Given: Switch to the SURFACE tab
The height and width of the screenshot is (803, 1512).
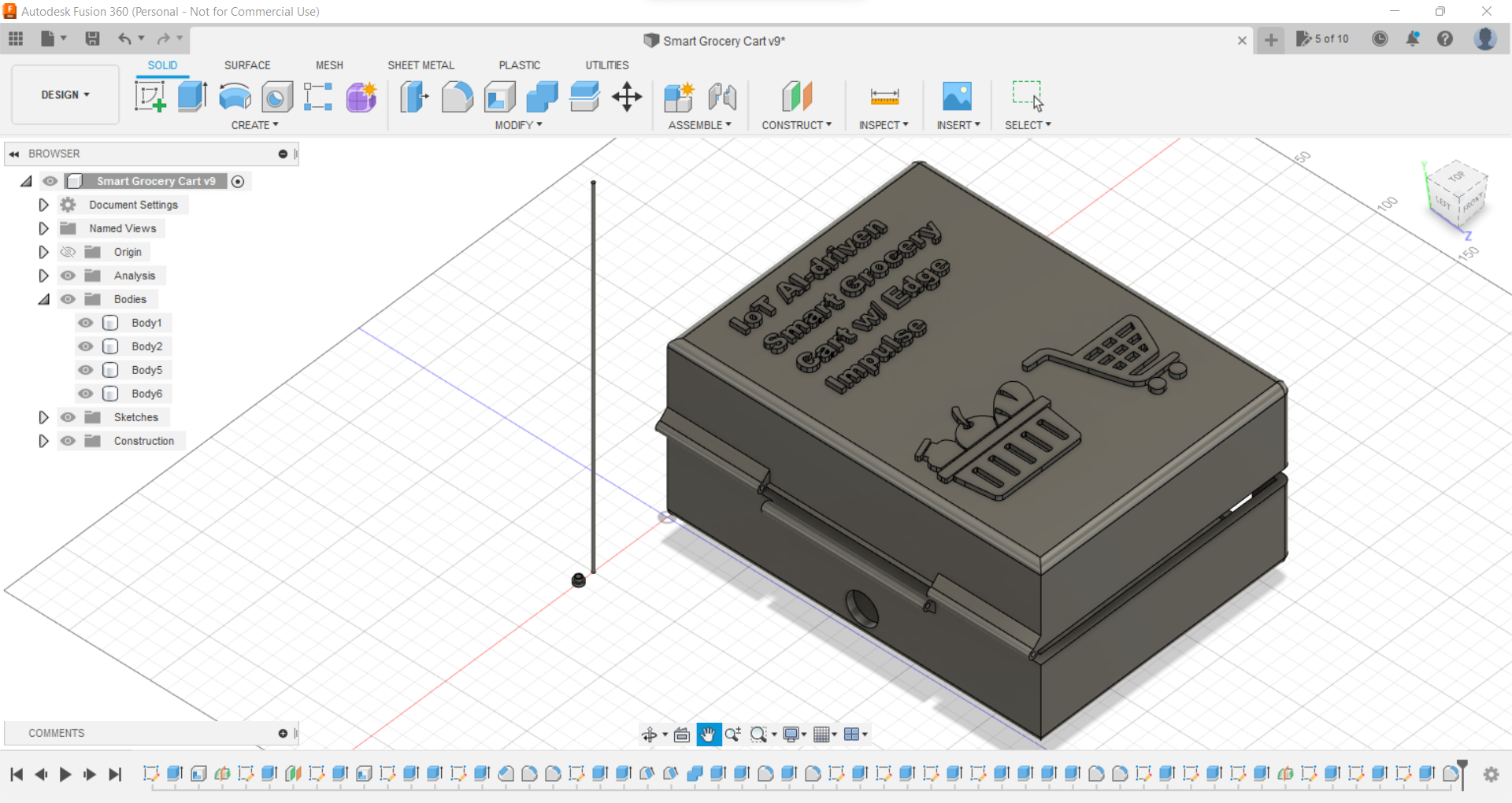Looking at the screenshot, I should pyautogui.click(x=247, y=65).
